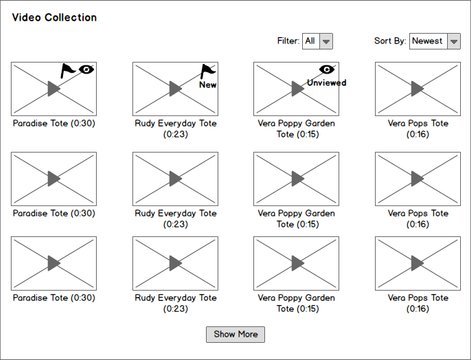This screenshot has width=471, height=360.
Task: Play the top-row Rudy Everyday Tote video
Action: (x=175, y=89)
